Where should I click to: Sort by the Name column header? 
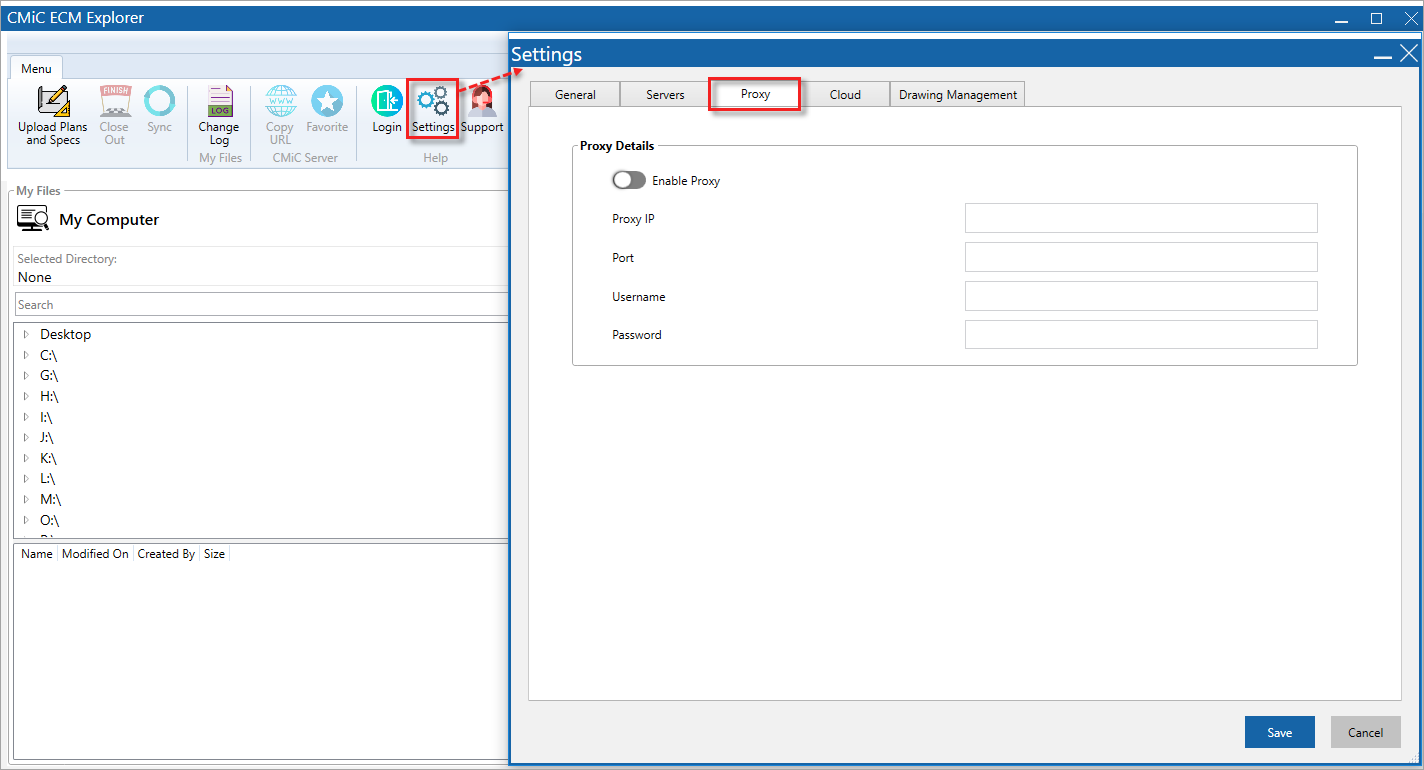pos(37,553)
